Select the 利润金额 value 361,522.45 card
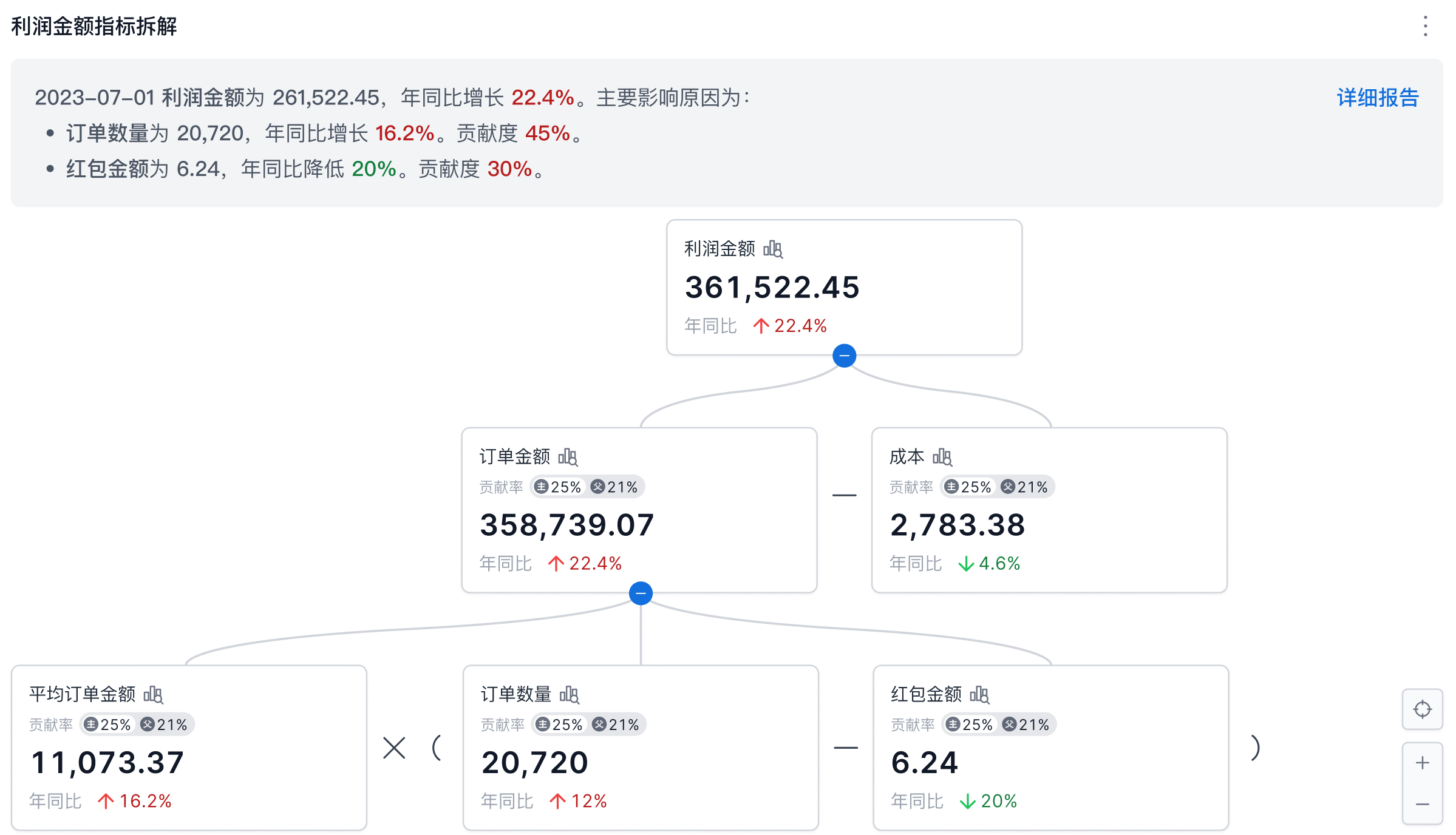The width and height of the screenshot is (1456, 835). (x=844, y=287)
